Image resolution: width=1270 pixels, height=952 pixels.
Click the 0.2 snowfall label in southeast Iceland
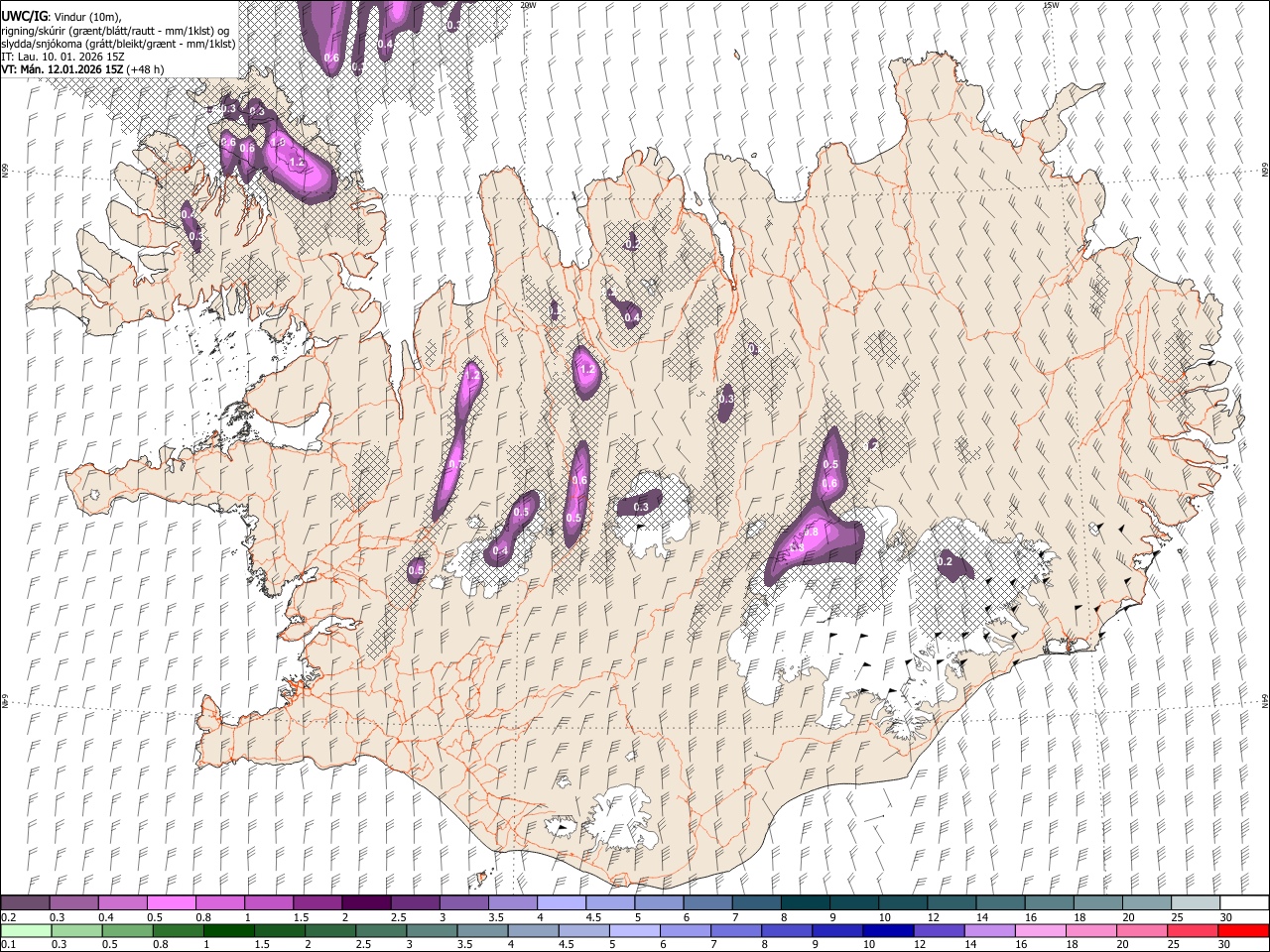point(945,562)
